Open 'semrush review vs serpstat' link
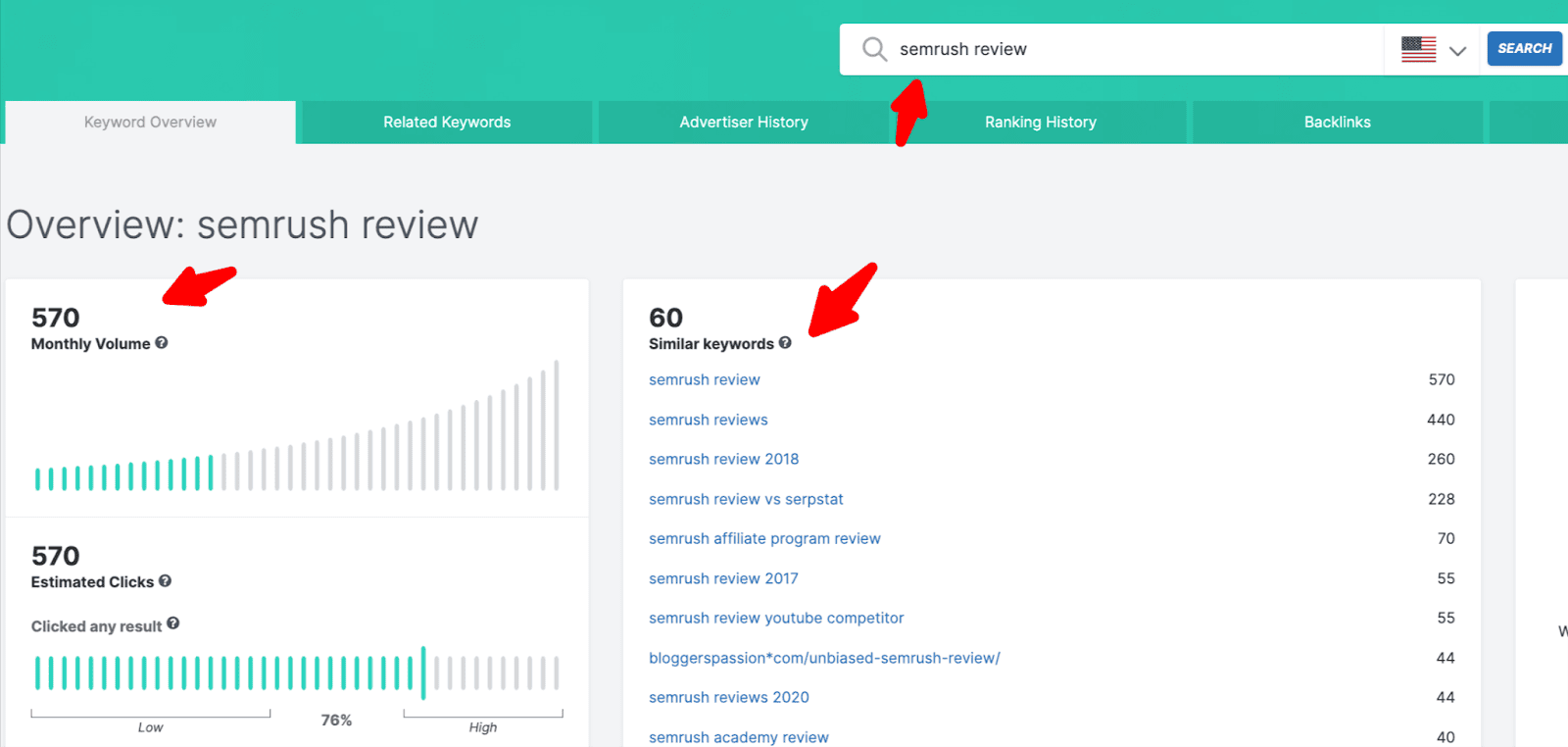 click(x=746, y=499)
